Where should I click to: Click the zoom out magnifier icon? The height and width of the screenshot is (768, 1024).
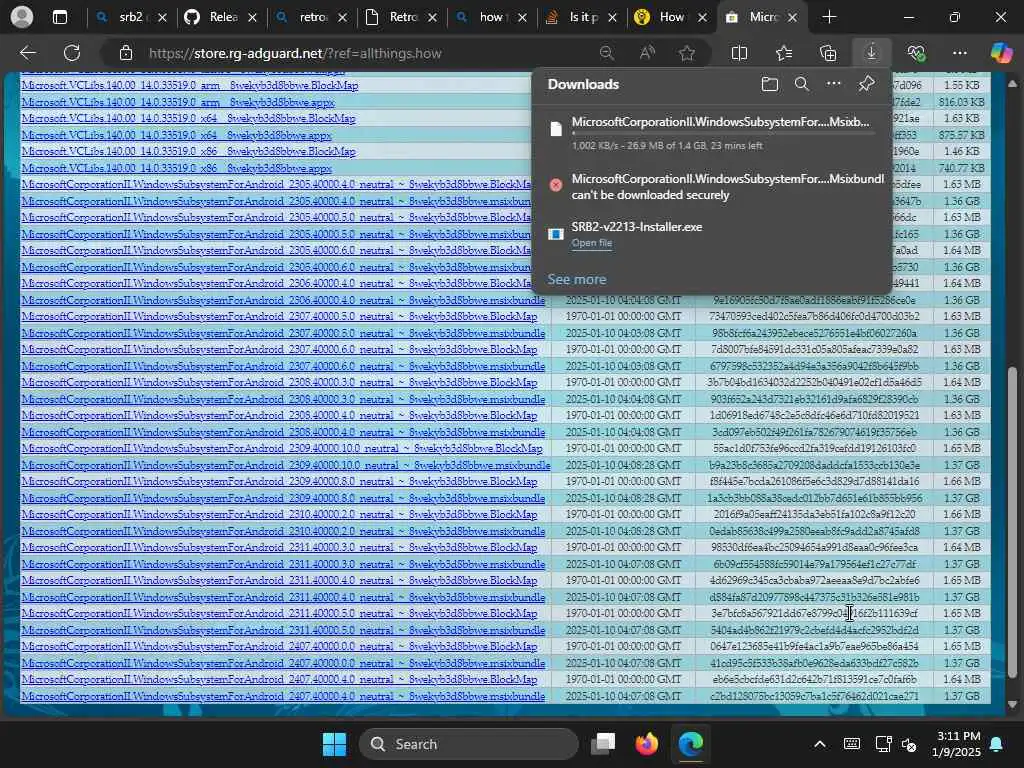607,53
